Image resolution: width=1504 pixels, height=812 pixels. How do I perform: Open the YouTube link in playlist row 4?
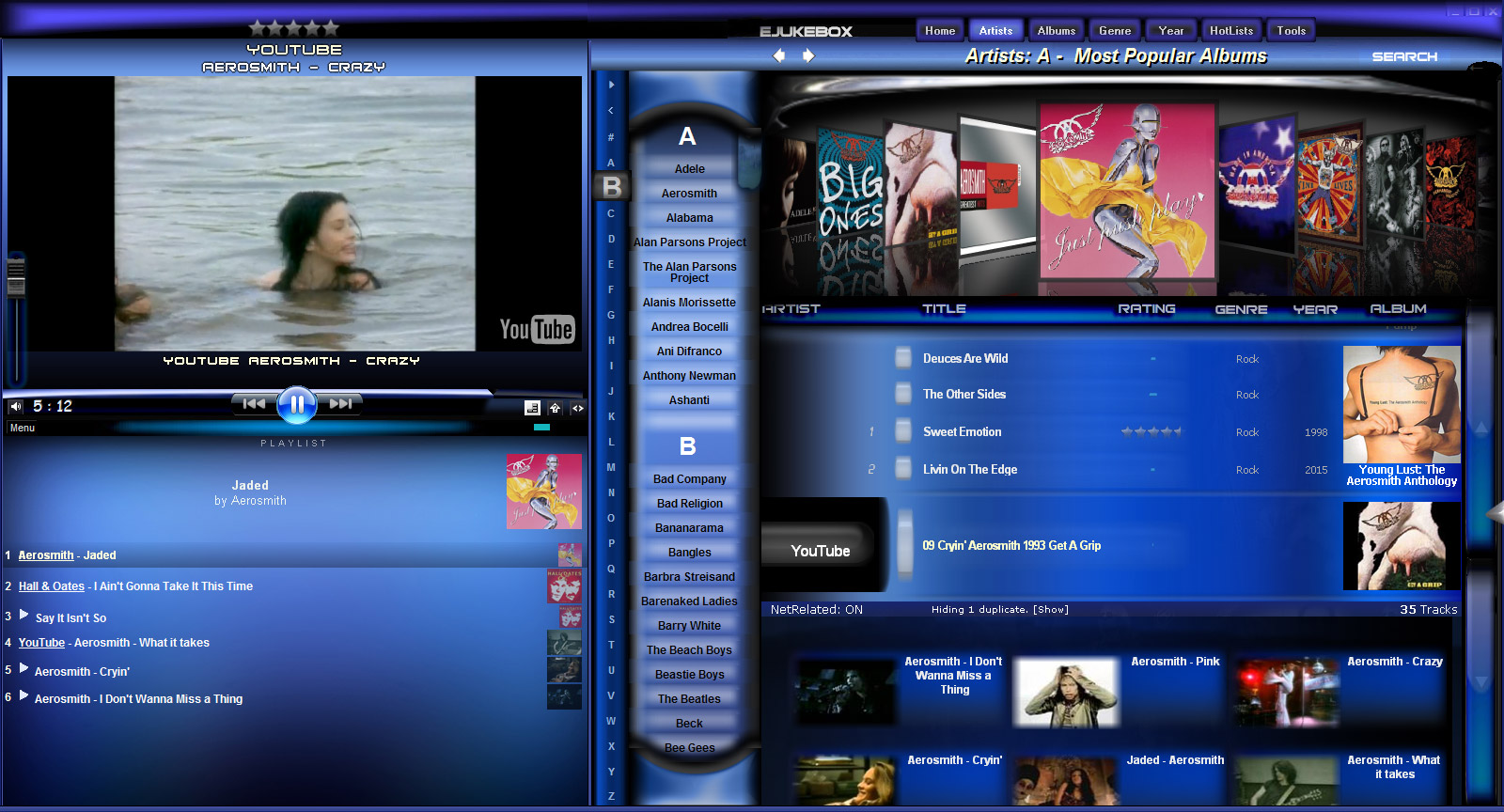pos(41,643)
